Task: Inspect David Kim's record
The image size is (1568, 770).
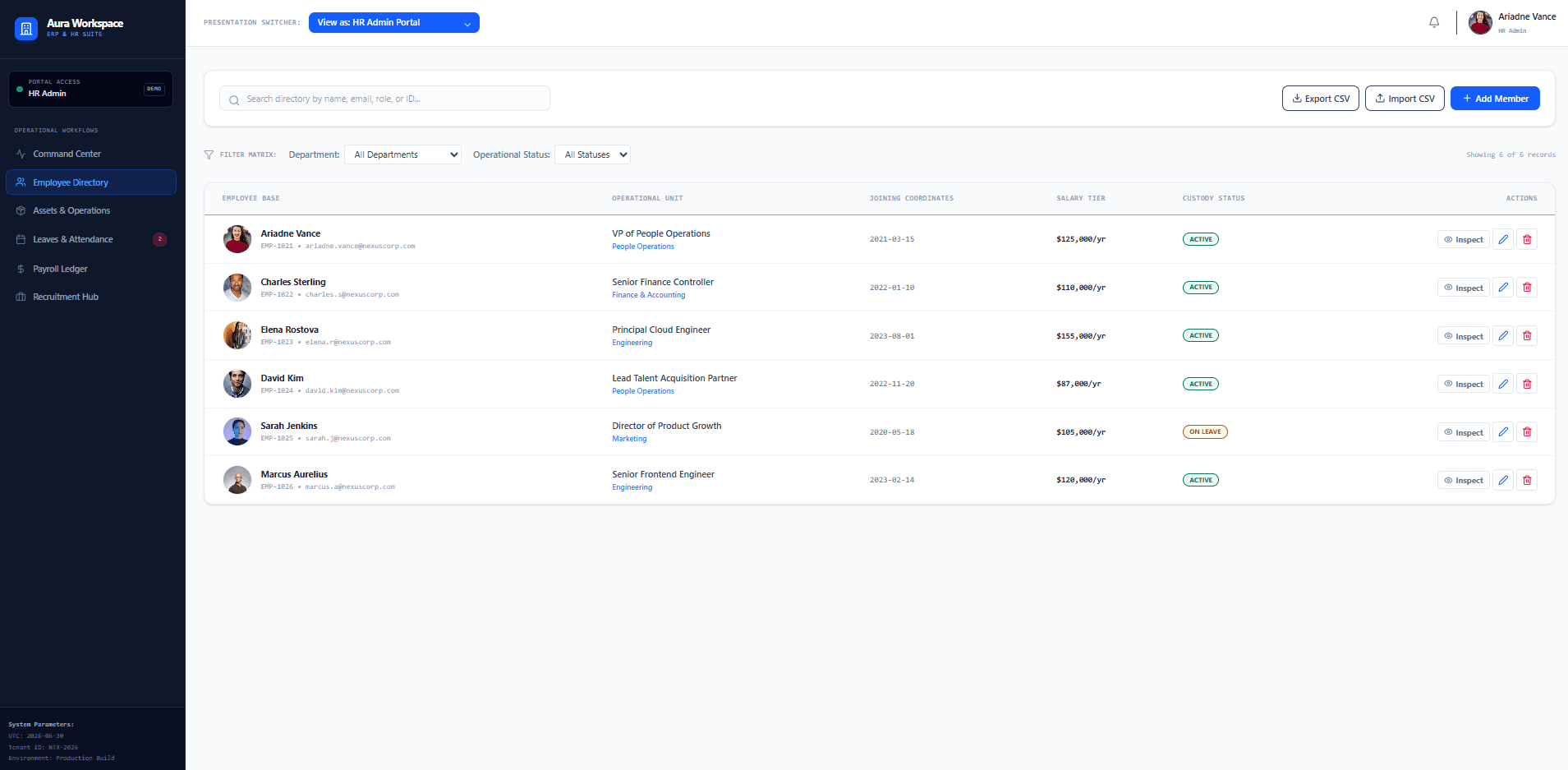Action: click(x=1464, y=384)
